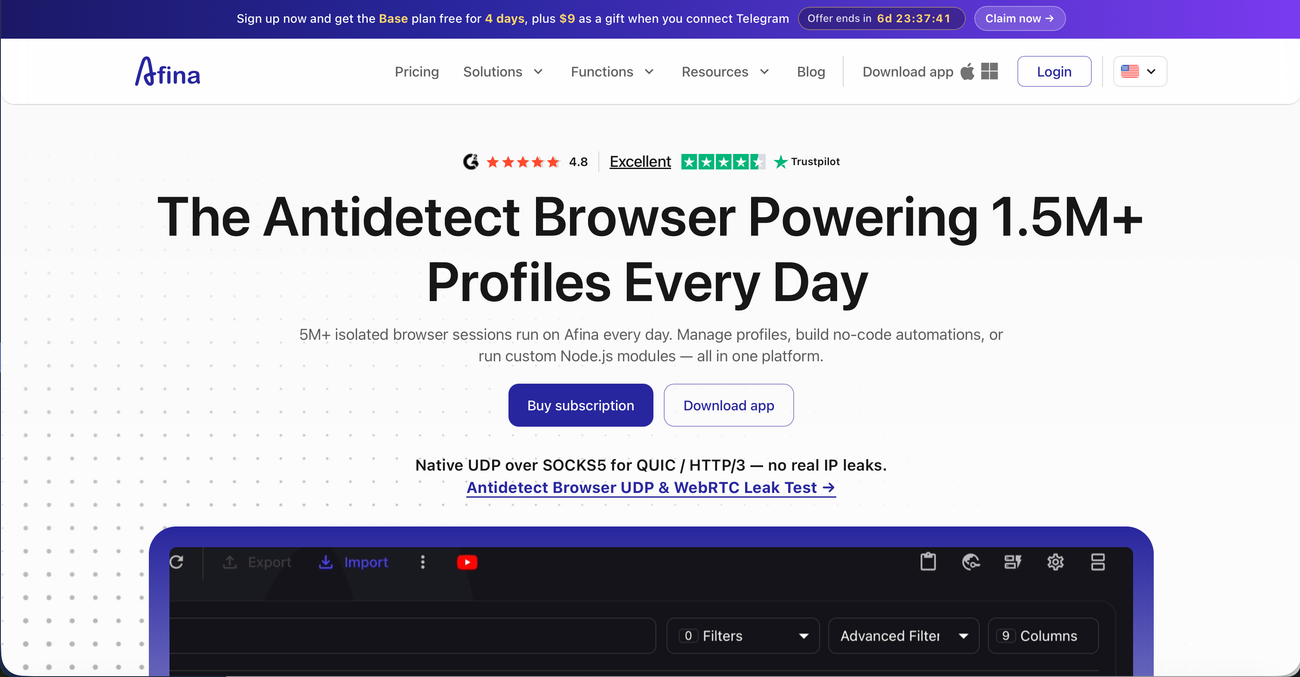1300x677 pixels.
Task: Open the Pricing page
Action: [417, 72]
